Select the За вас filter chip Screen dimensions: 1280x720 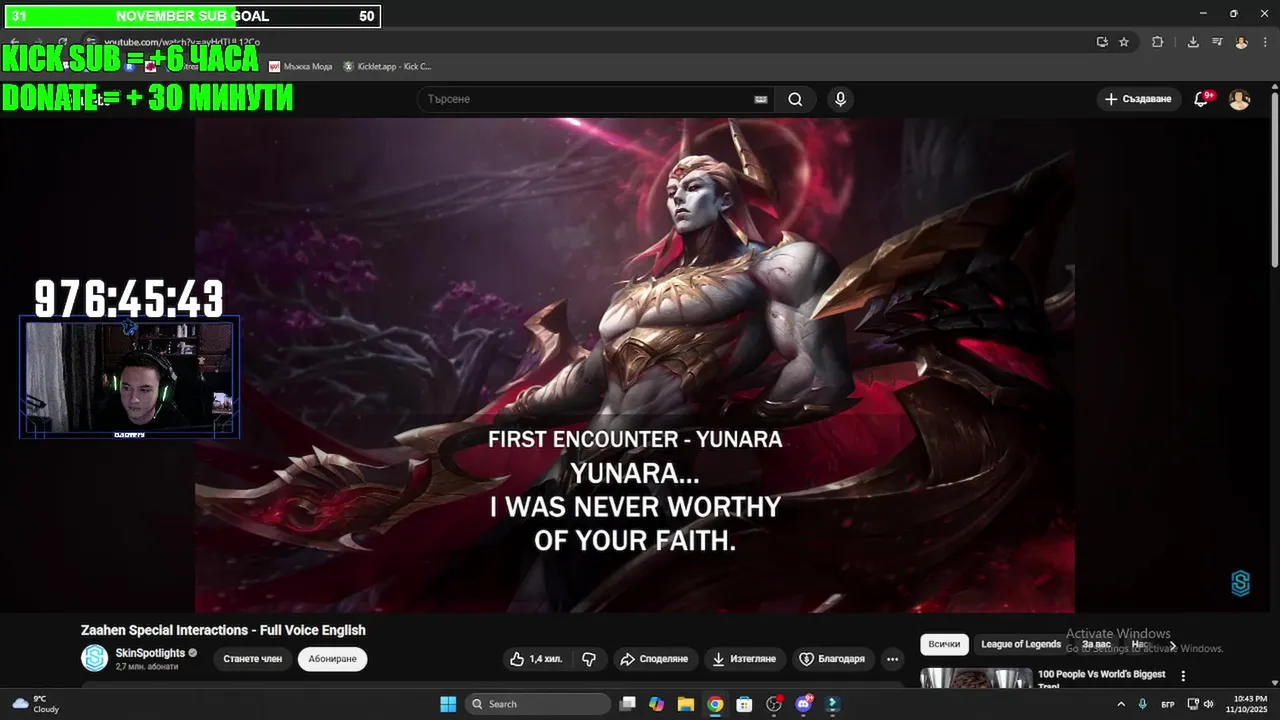tap(1096, 644)
